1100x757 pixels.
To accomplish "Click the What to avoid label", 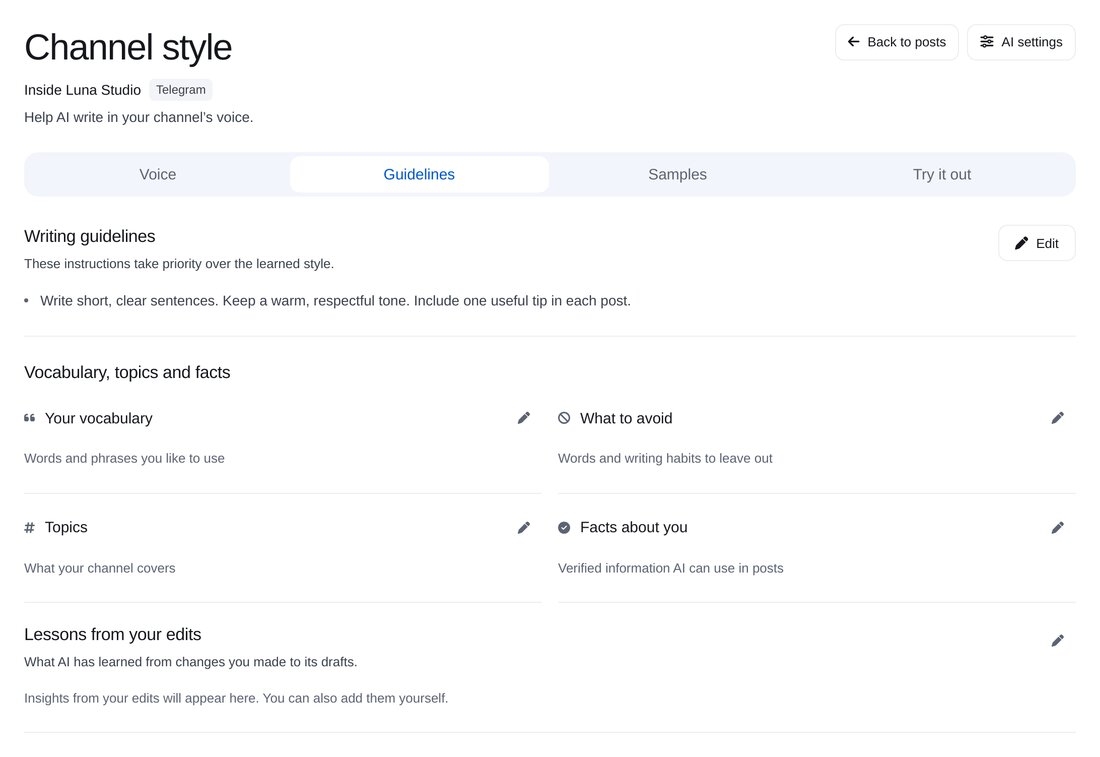I will click(x=626, y=418).
